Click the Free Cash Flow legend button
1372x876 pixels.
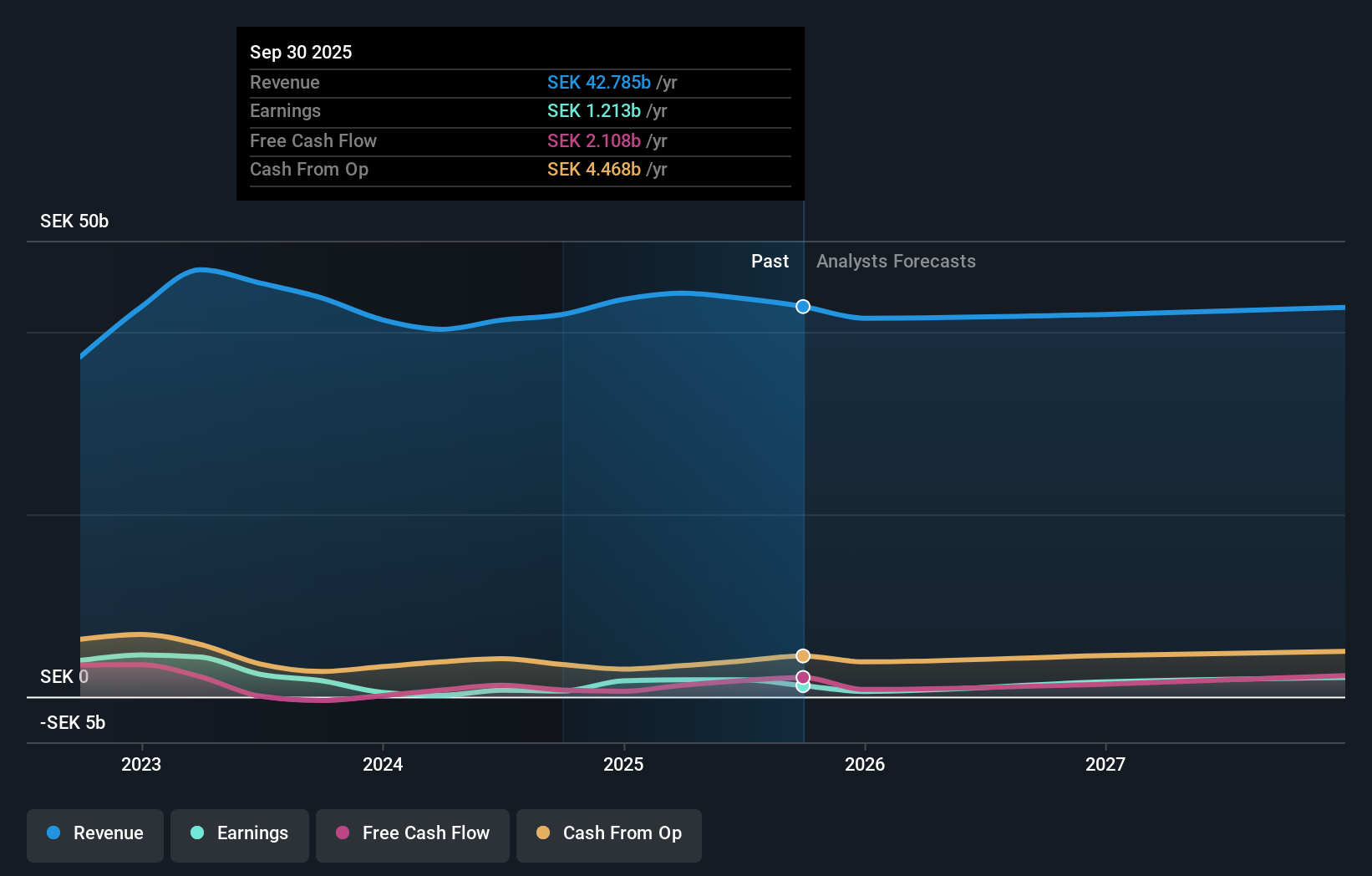tap(412, 833)
